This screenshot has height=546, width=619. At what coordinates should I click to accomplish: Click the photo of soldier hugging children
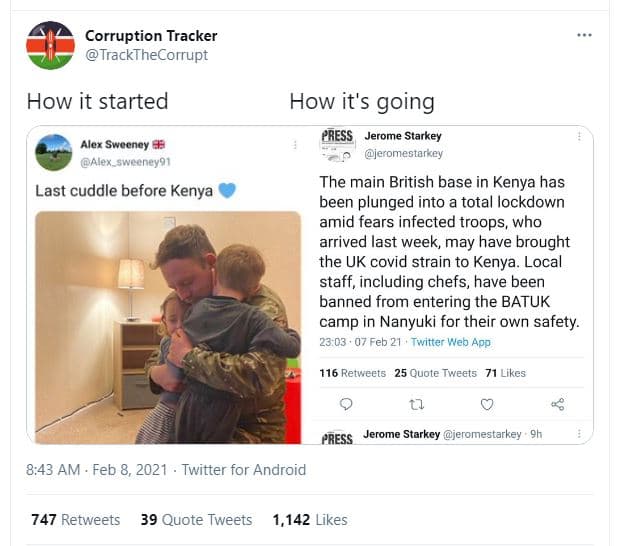click(x=167, y=327)
